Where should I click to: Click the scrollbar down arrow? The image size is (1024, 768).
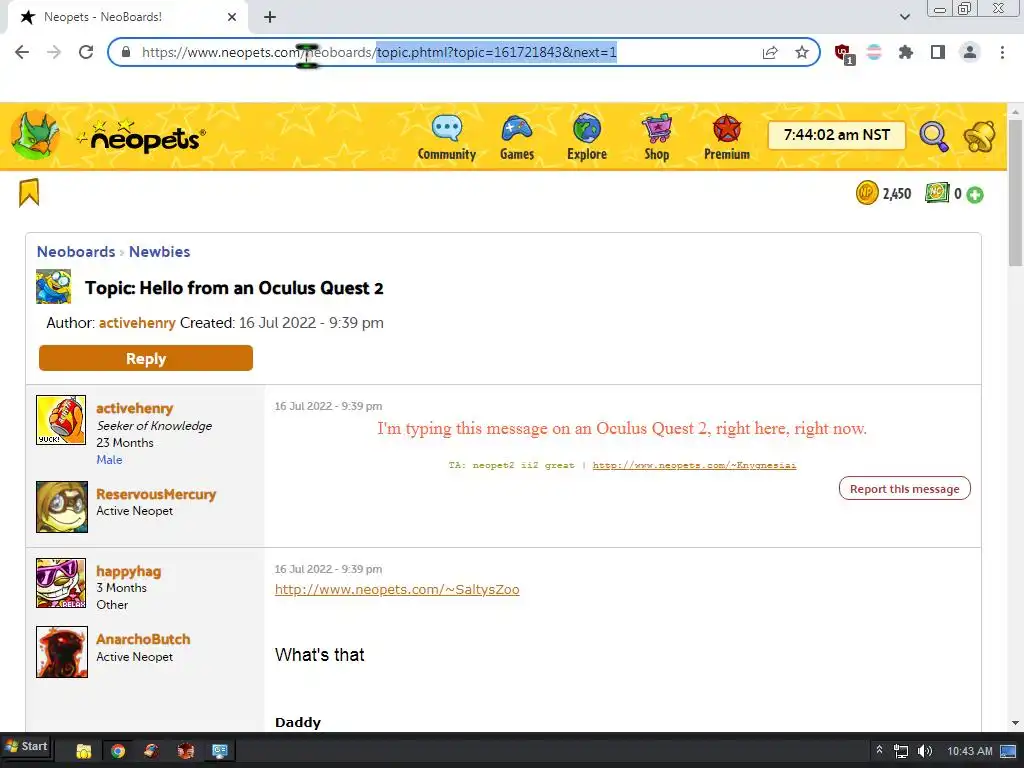coord(1015,723)
